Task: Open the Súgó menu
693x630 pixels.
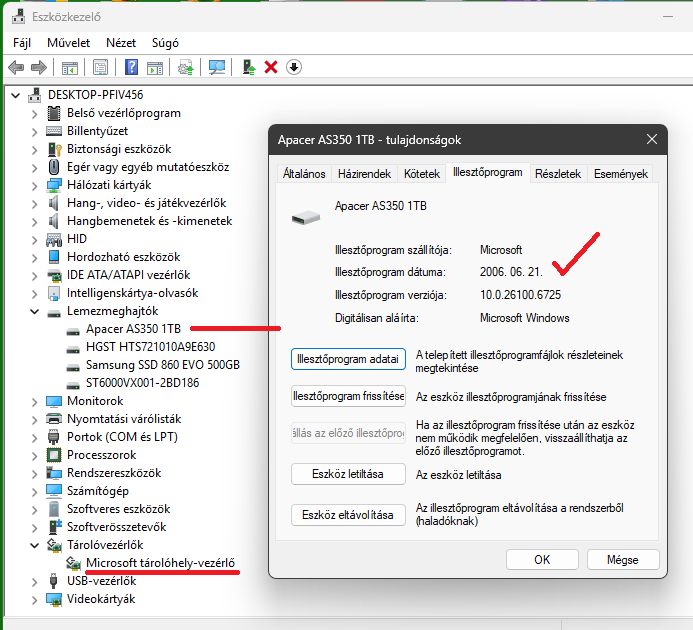Action: pyautogui.click(x=165, y=43)
